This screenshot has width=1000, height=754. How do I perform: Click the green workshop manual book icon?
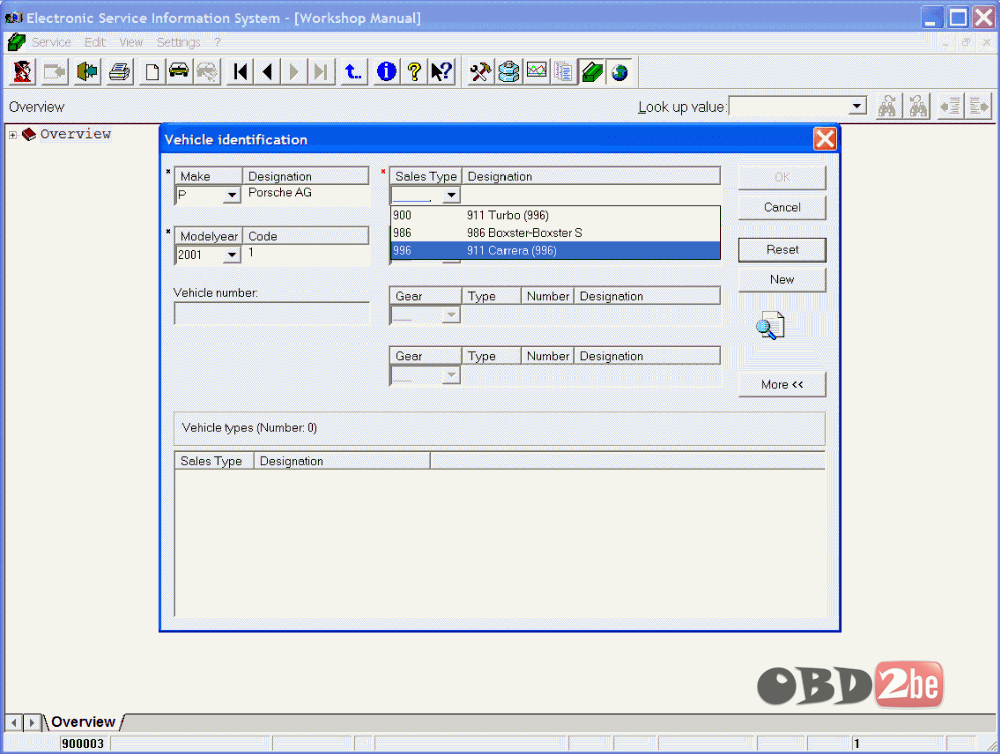592,71
